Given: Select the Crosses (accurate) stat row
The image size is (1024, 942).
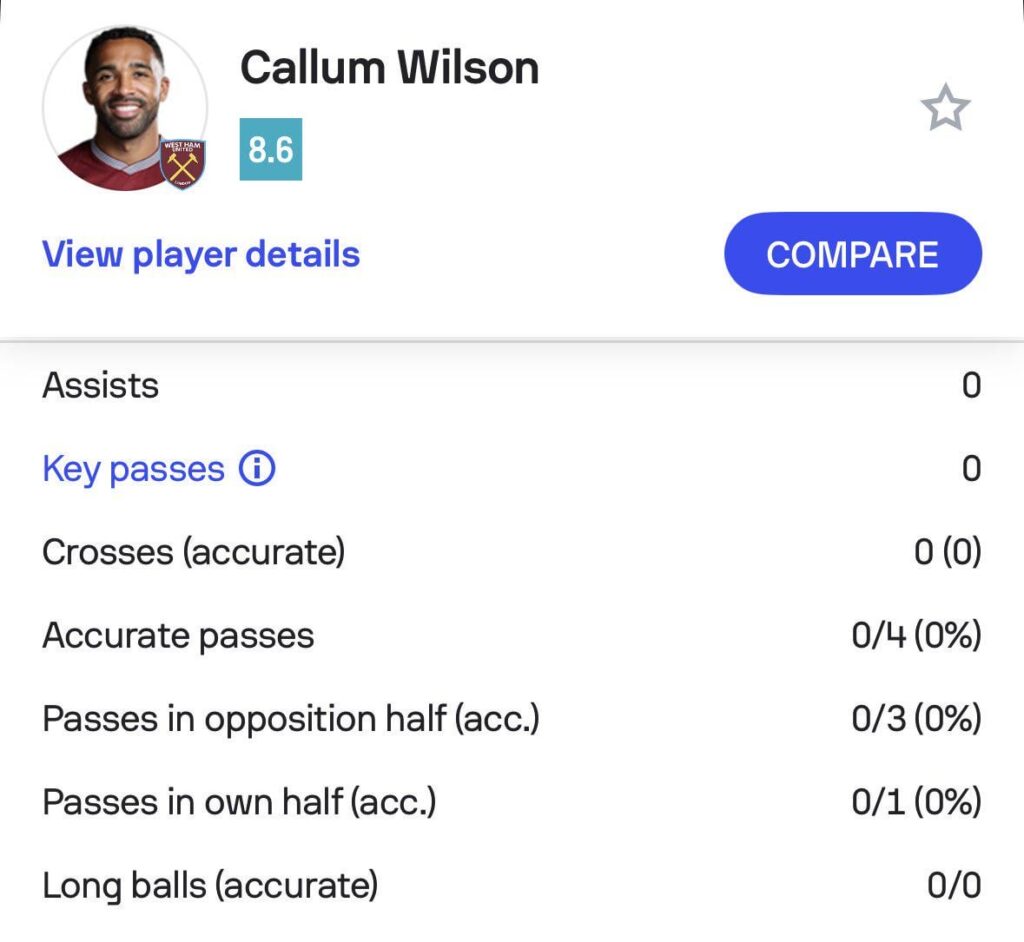Looking at the screenshot, I should [512, 552].
